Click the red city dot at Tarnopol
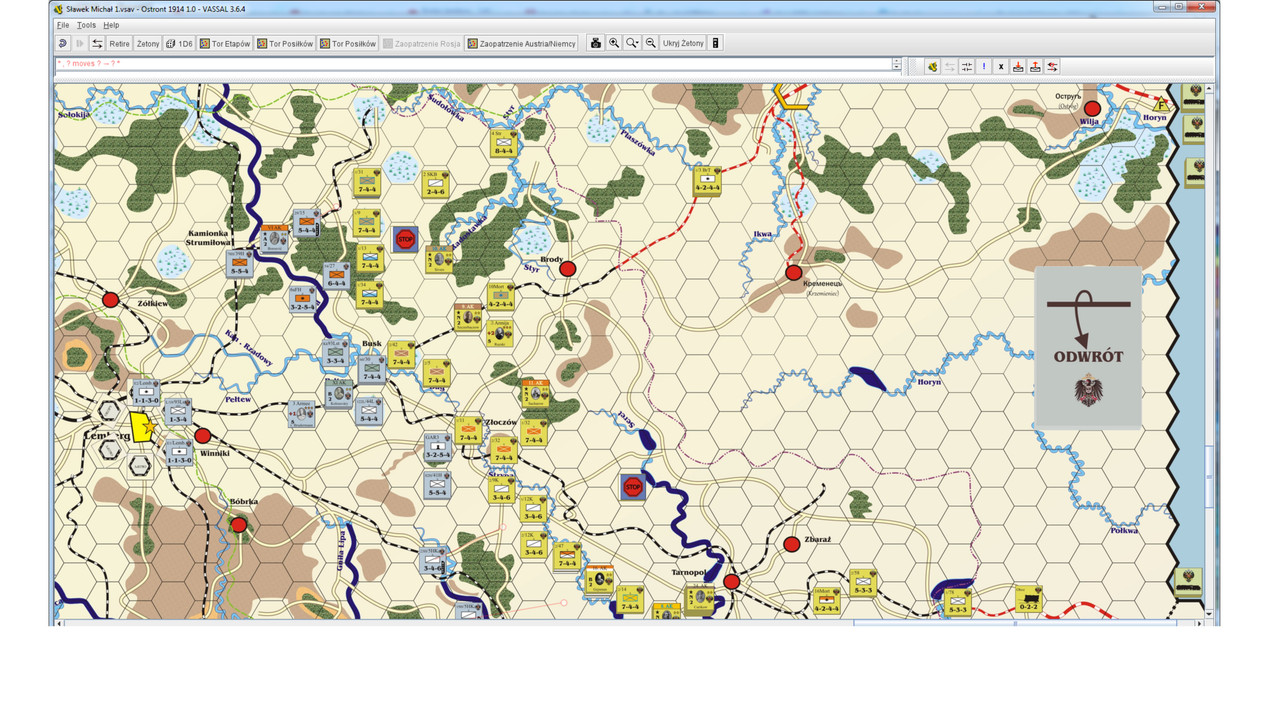Image resolution: width=1280 pixels, height=701 pixels. point(732,582)
